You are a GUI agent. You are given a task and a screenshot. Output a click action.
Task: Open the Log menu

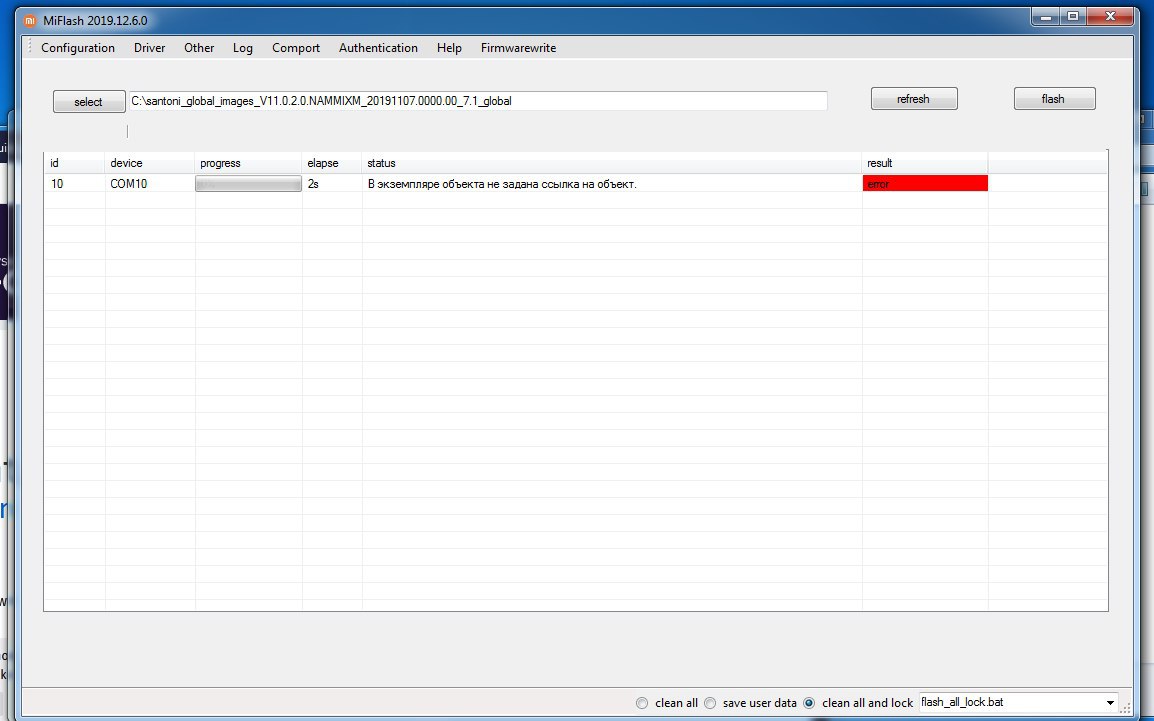coord(242,48)
